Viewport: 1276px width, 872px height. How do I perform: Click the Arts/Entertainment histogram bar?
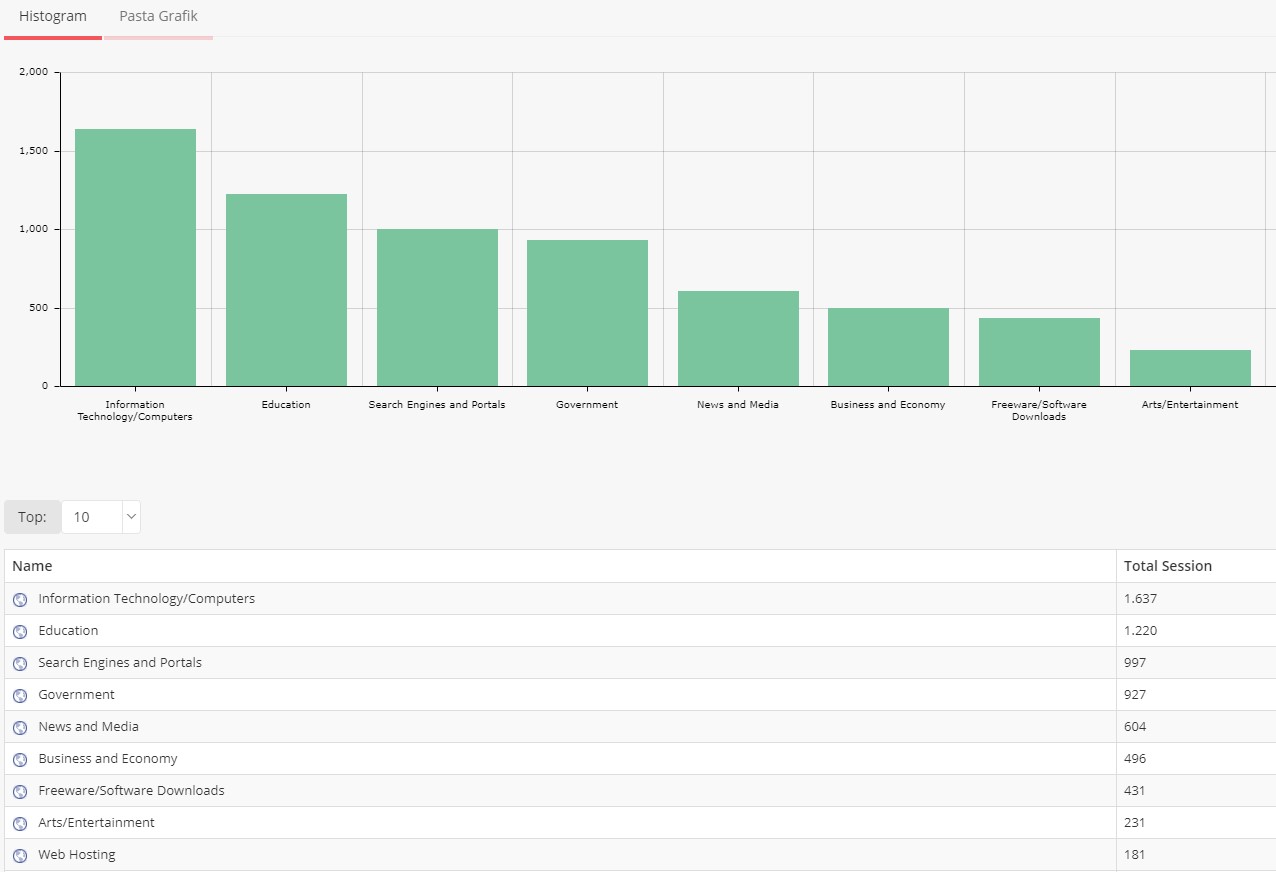pos(1190,368)
